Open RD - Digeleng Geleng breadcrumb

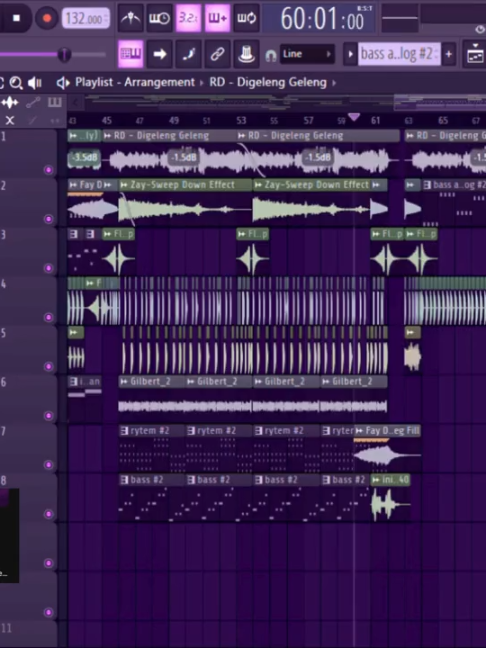coord(268,82)
